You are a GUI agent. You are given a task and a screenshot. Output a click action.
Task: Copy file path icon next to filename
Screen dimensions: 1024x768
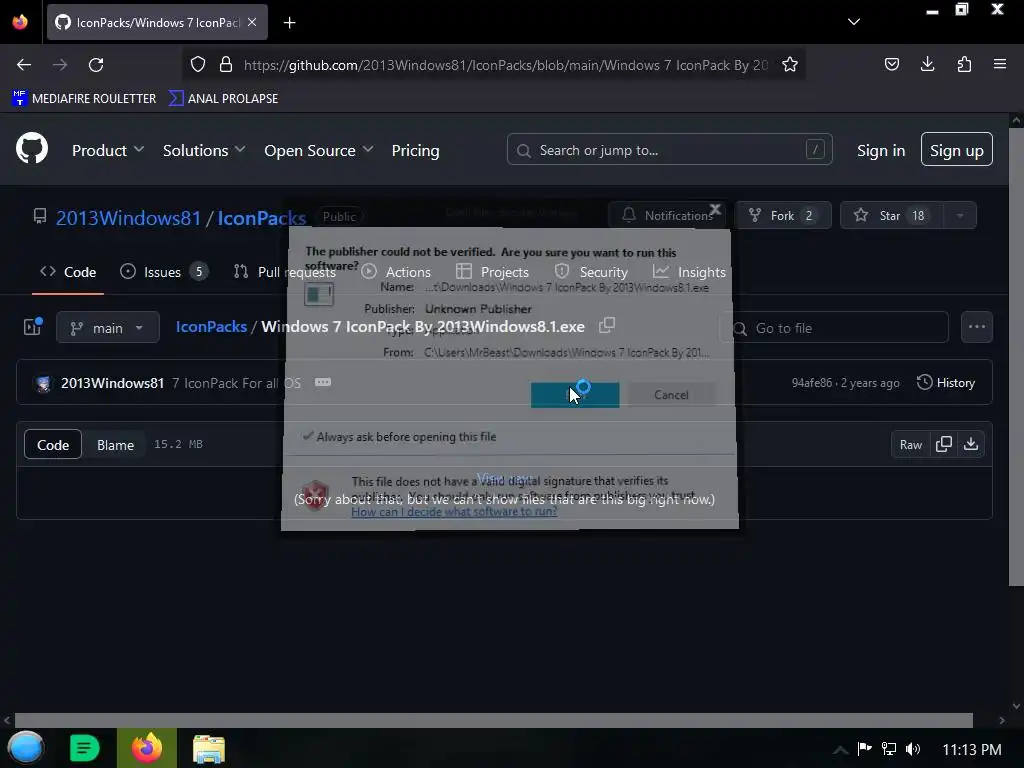point(607,325)
